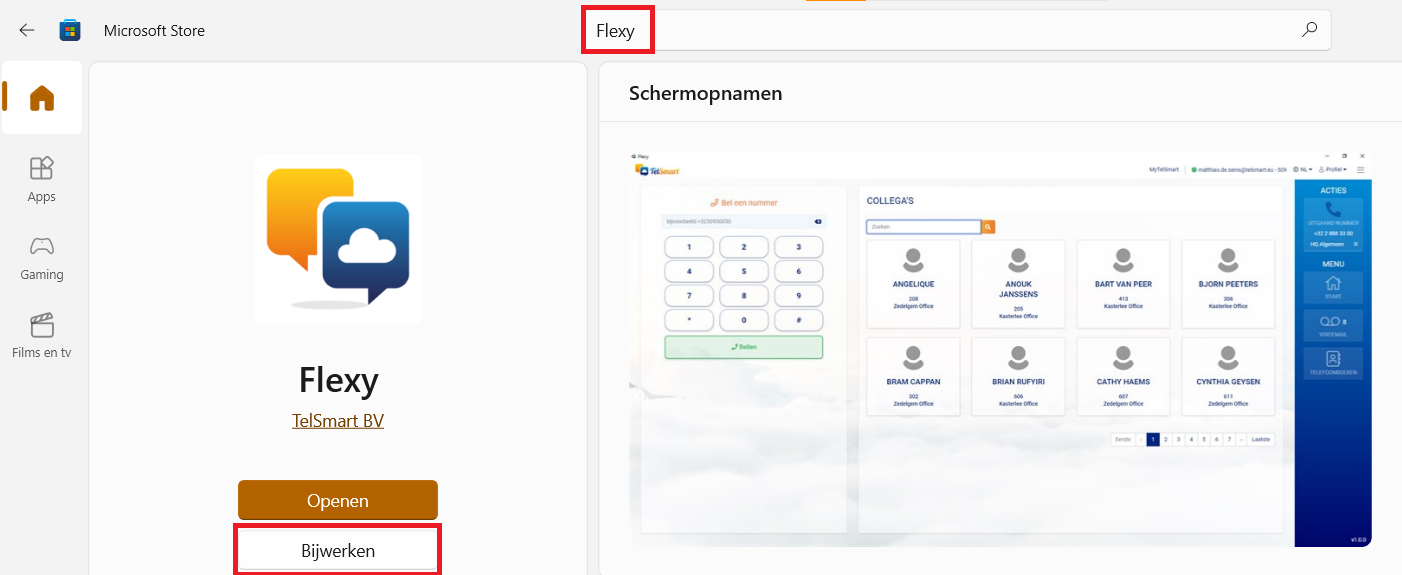Click the Voicemail icon in the screenshot
The image size is (1402, 575).
click(1332, 326)
